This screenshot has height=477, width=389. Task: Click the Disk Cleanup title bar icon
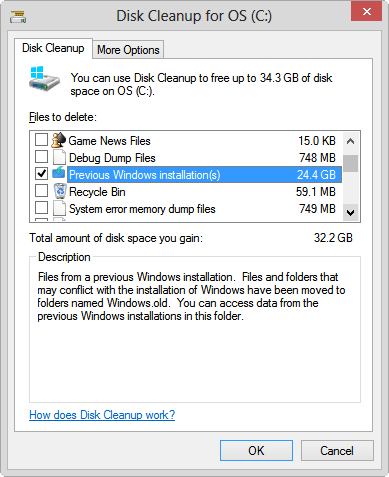click(x=18, y=16)
